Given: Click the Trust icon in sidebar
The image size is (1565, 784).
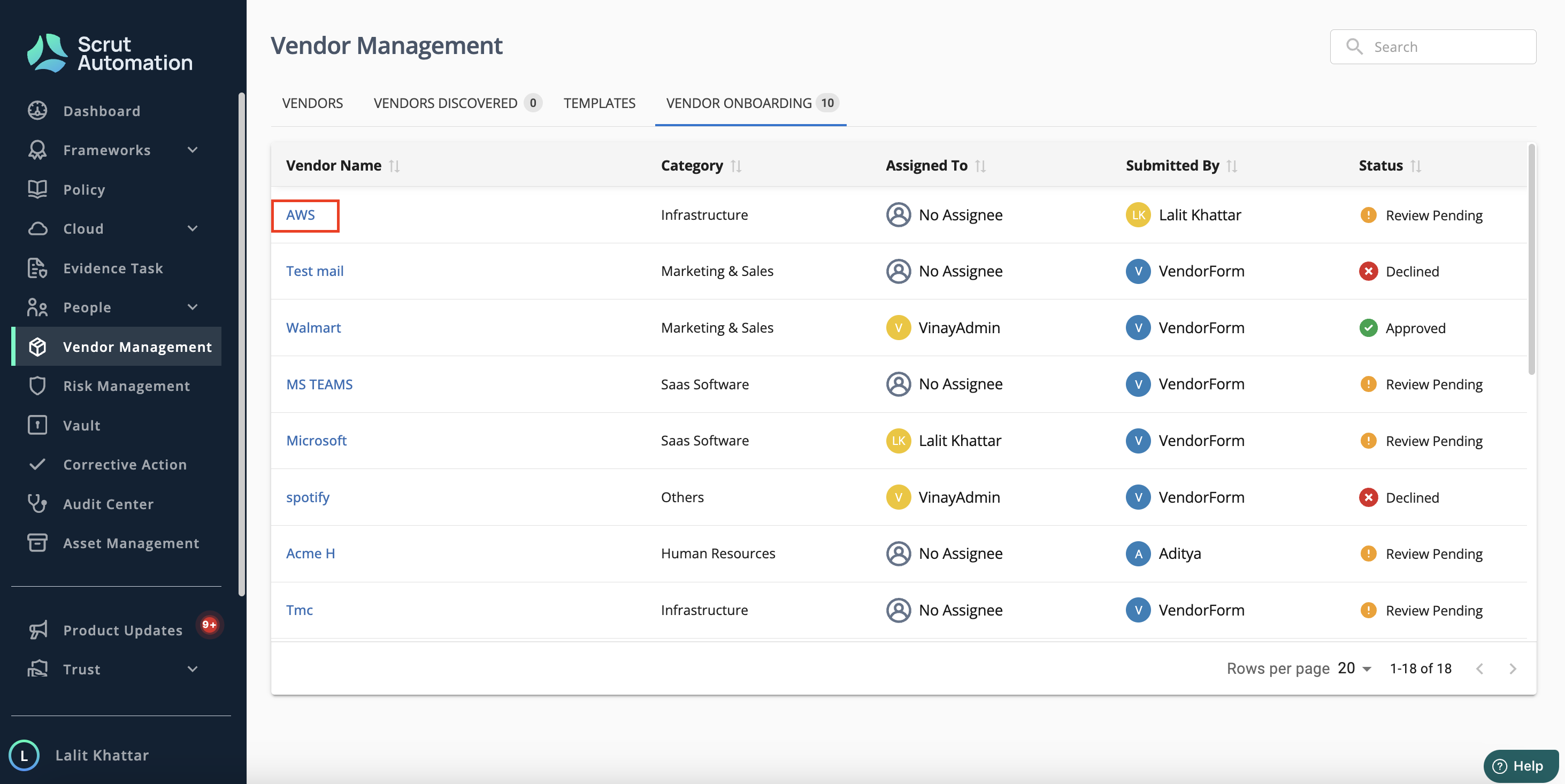Looking at the screenshot, I should point(37,668).
